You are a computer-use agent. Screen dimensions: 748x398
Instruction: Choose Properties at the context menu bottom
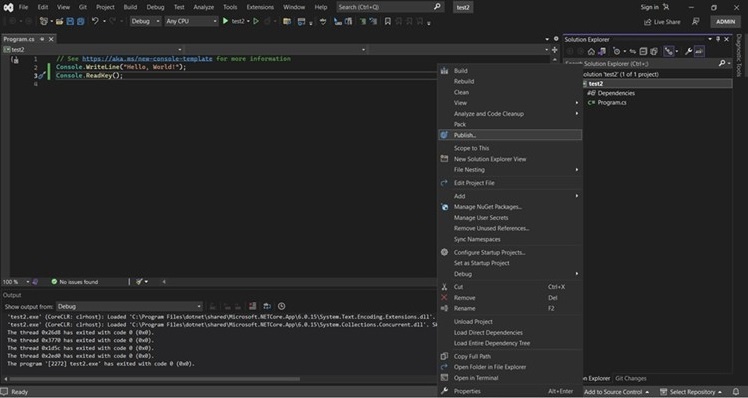(510, 391)
